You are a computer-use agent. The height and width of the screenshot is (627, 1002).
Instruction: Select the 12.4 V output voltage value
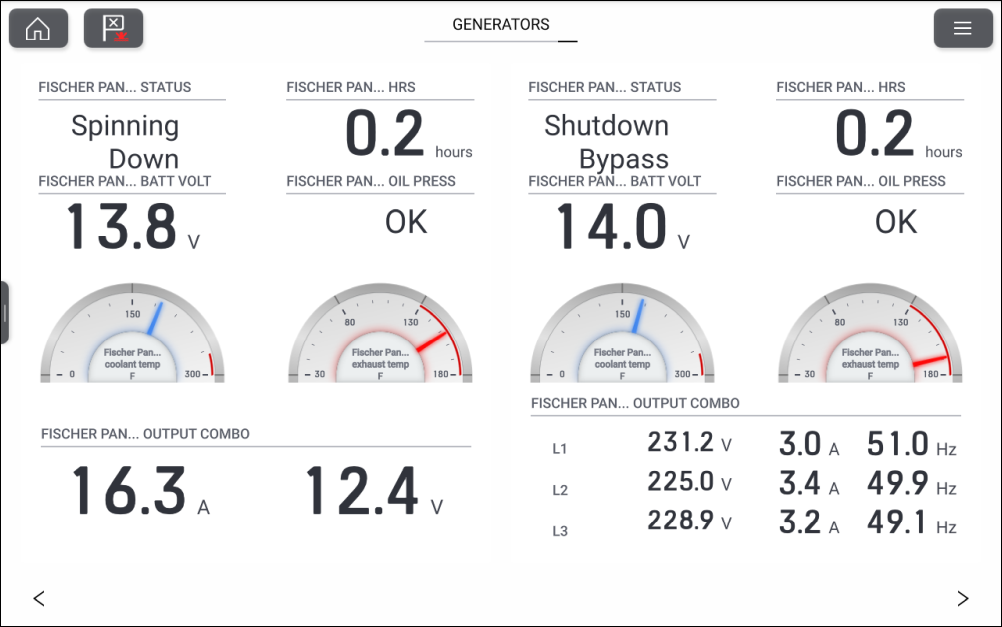click(362, 492)
